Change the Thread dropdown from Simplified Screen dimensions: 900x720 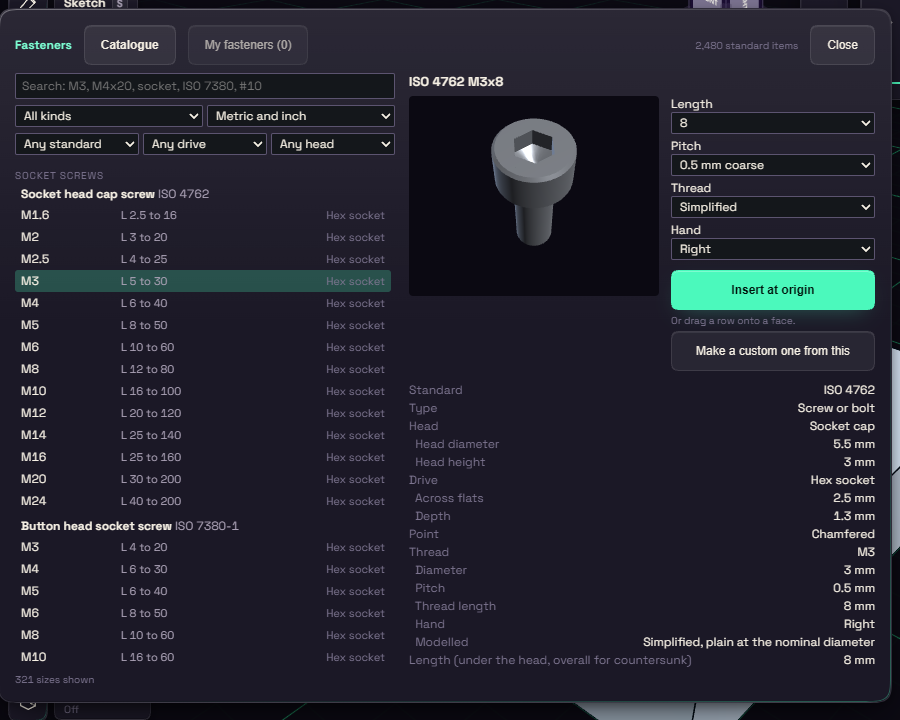(x=773, y=207)
